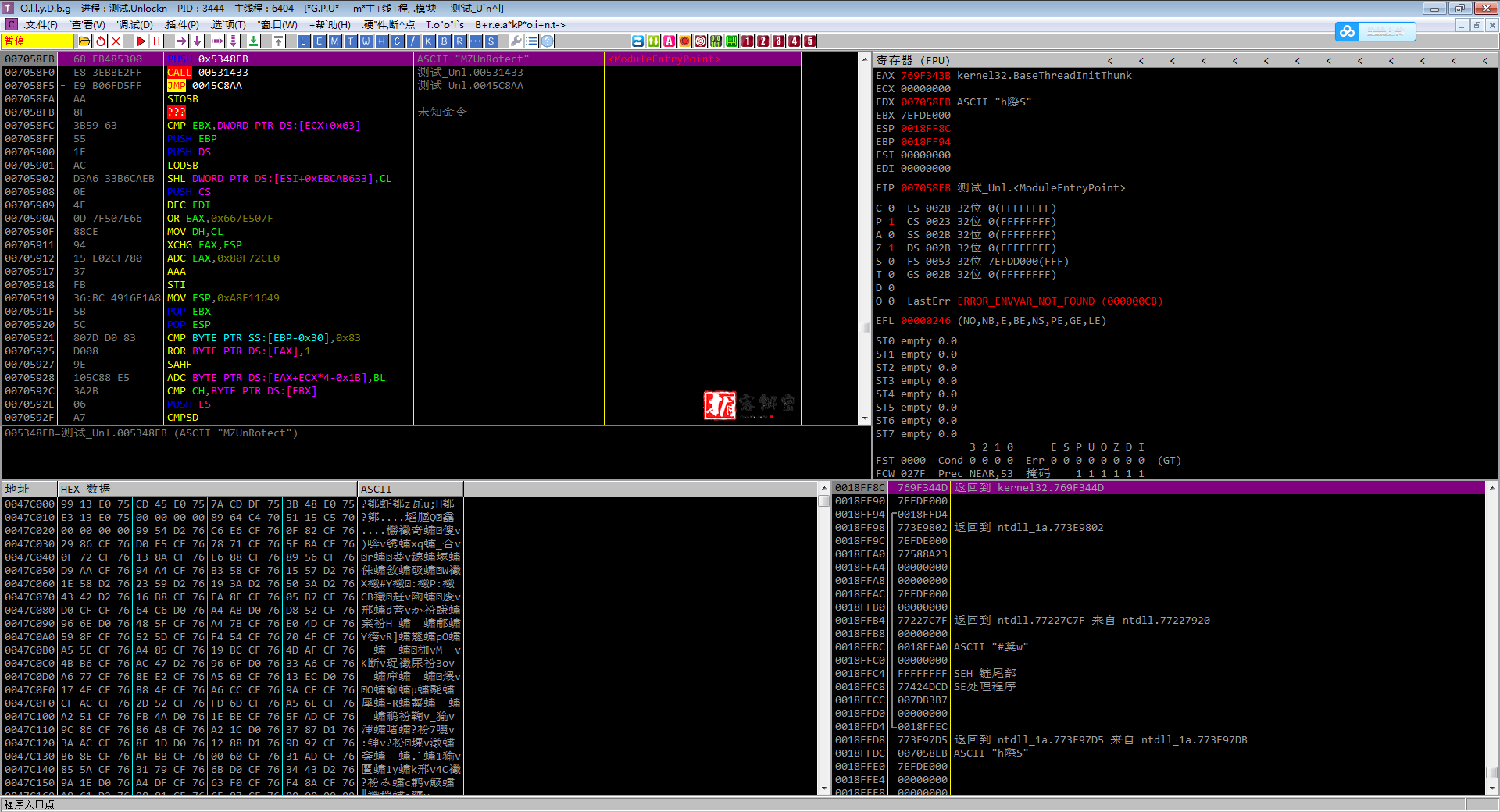This screenshot has height=812, width=1500.
Task: Show Handles window with the H button
Action: tap(382, 41)
